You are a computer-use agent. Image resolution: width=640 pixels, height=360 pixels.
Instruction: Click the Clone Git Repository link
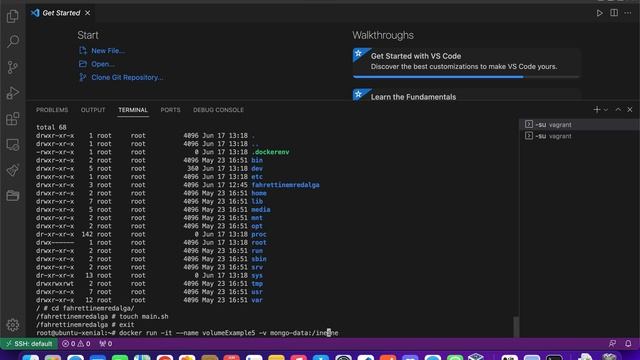[127, 77]
